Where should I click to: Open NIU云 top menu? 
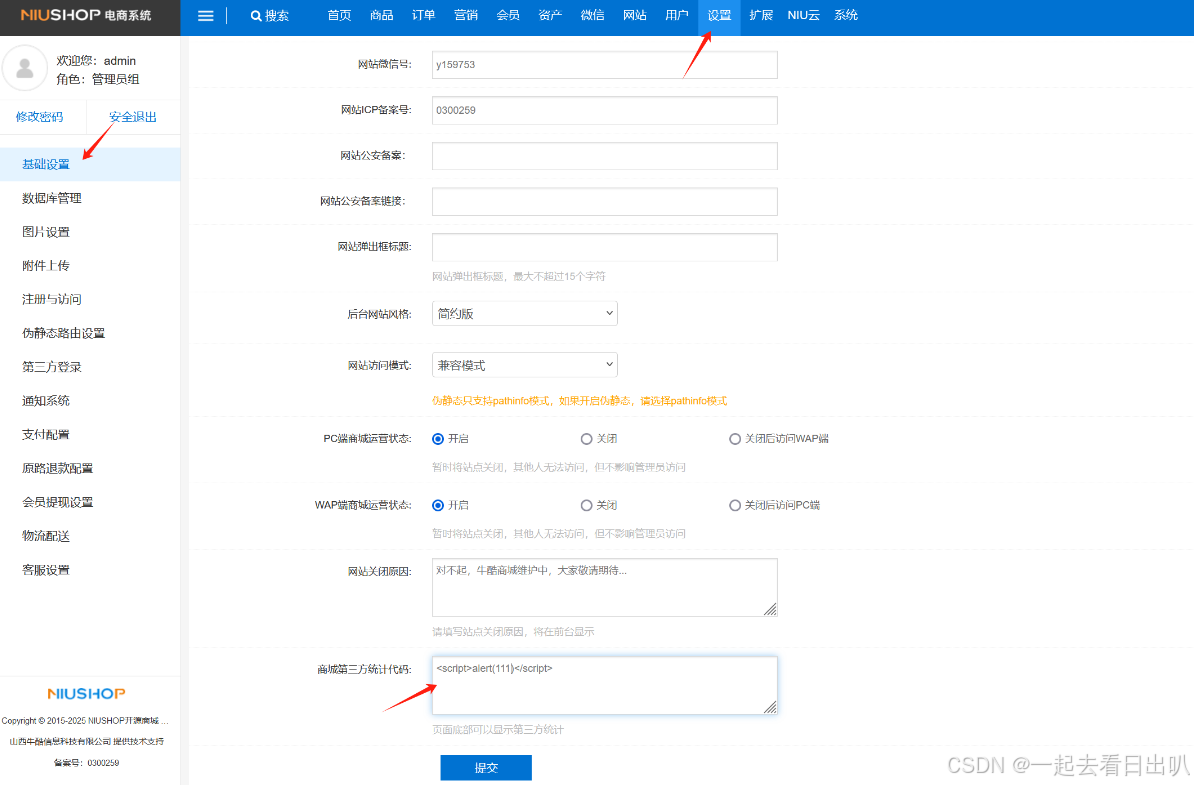[803, 15]
